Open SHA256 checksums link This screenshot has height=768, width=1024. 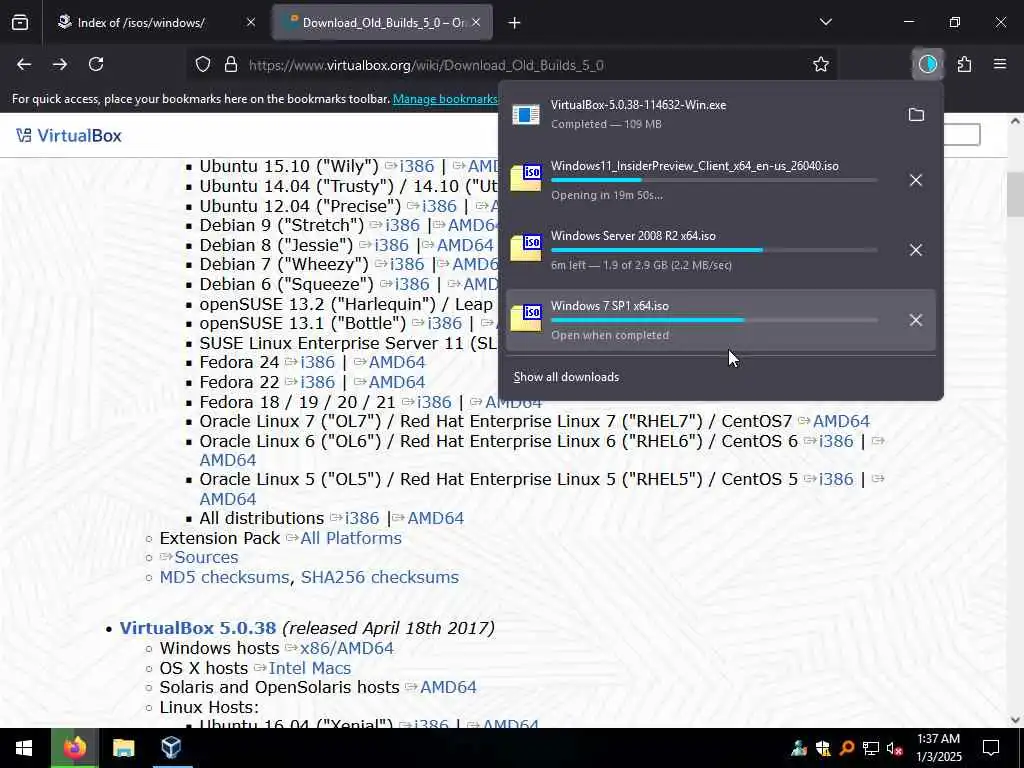[379, 577]
